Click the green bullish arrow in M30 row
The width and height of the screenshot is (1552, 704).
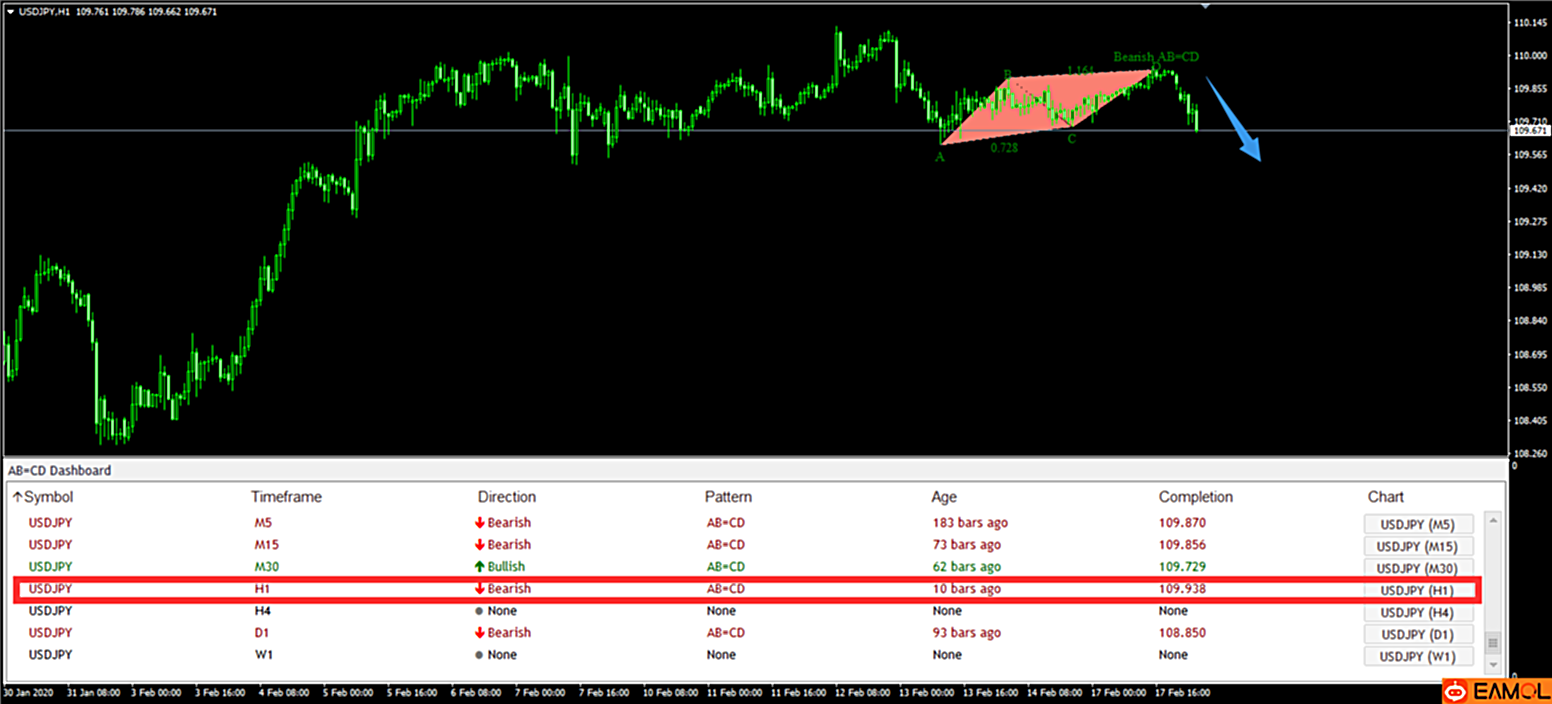pos(480,567)
